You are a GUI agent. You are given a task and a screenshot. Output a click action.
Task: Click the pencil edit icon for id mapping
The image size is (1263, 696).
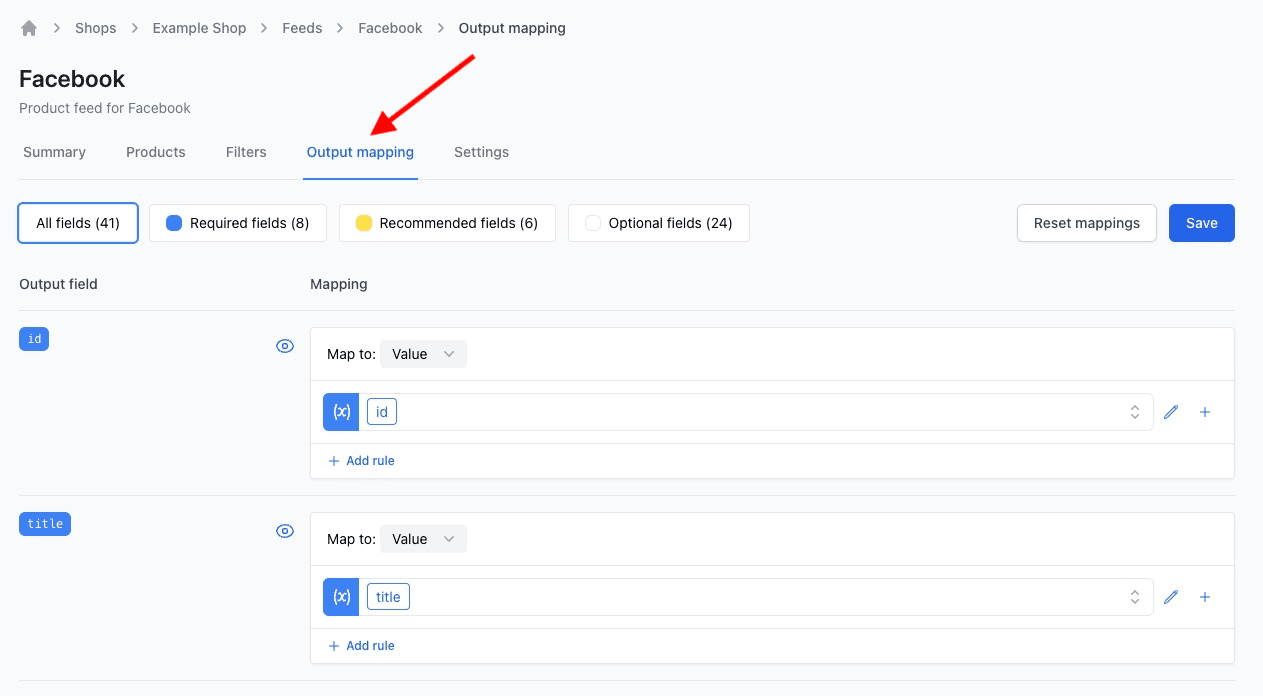point(1171,412)
